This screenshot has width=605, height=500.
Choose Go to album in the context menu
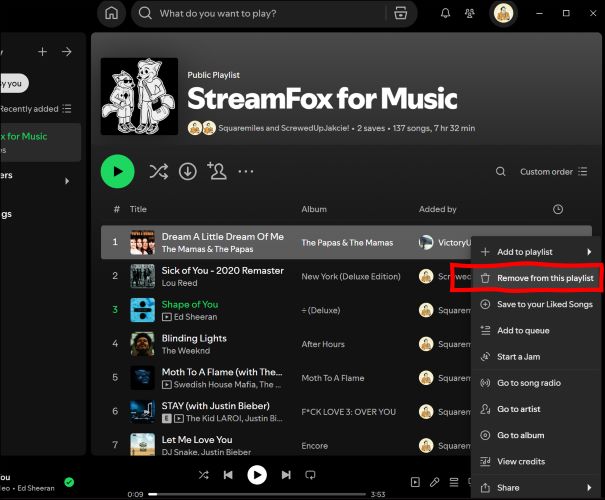coord(536,435)
